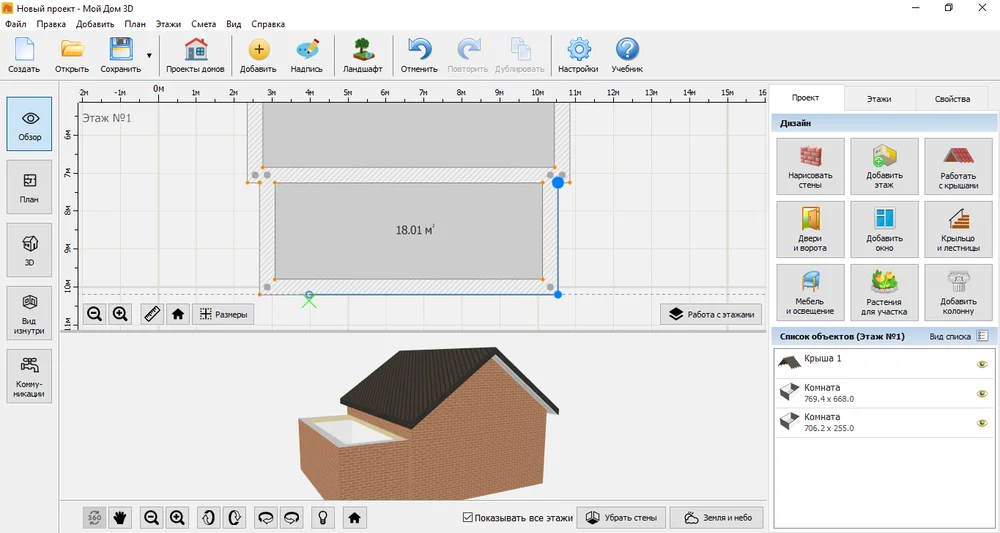Undo last action with Отменить
1000x533 pixels.
[419, 55]
